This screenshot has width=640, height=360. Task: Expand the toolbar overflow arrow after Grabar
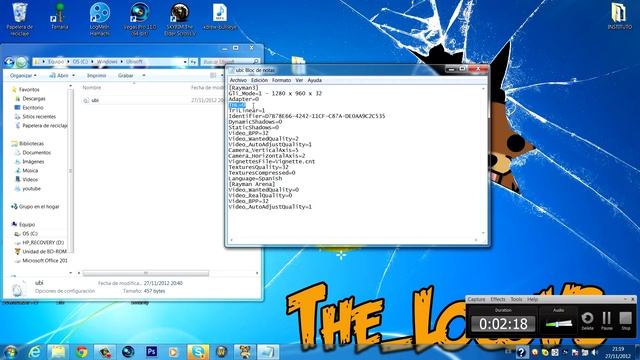[x=144, y=76]
